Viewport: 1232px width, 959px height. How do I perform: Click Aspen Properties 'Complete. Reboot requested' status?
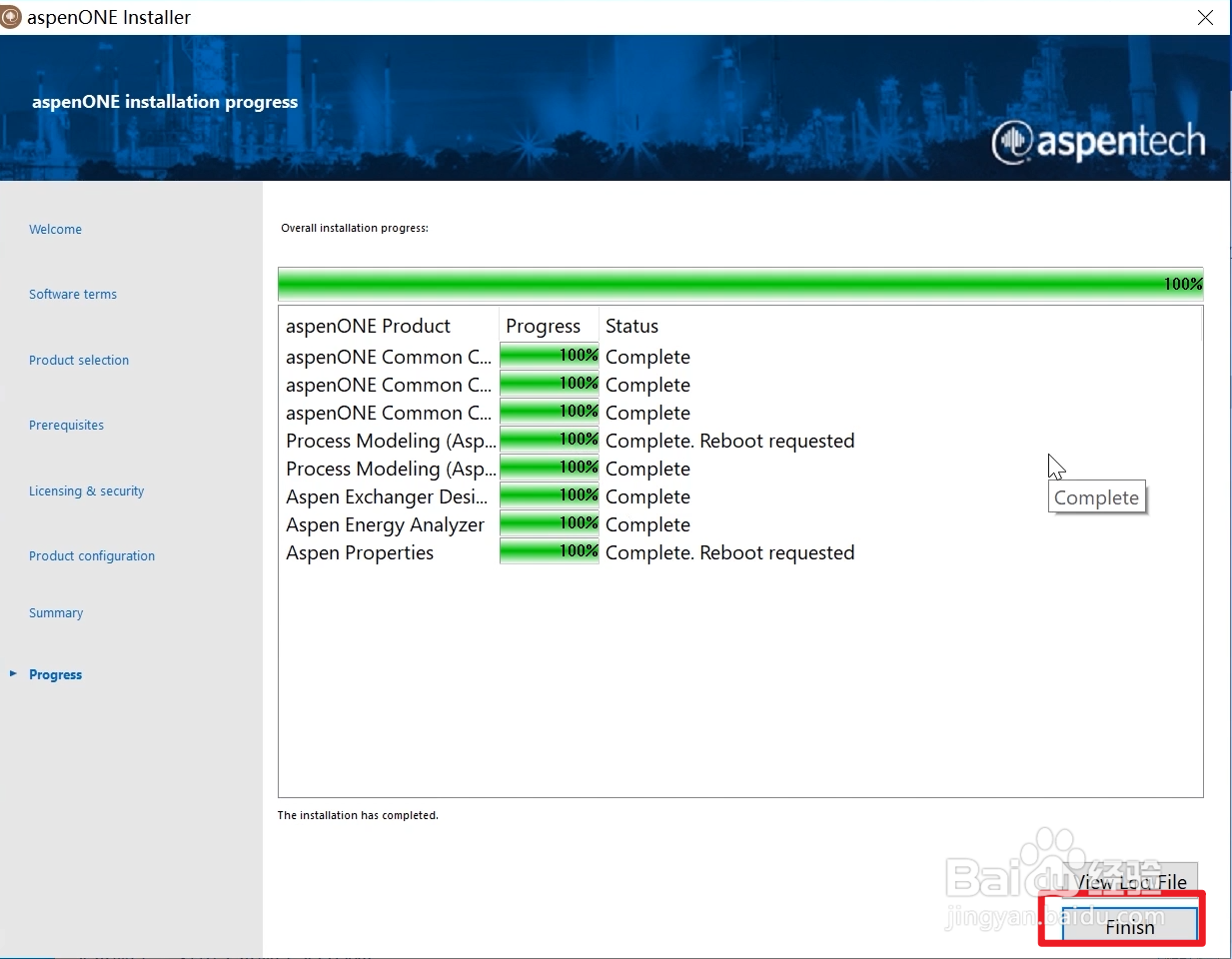[729, 552]
